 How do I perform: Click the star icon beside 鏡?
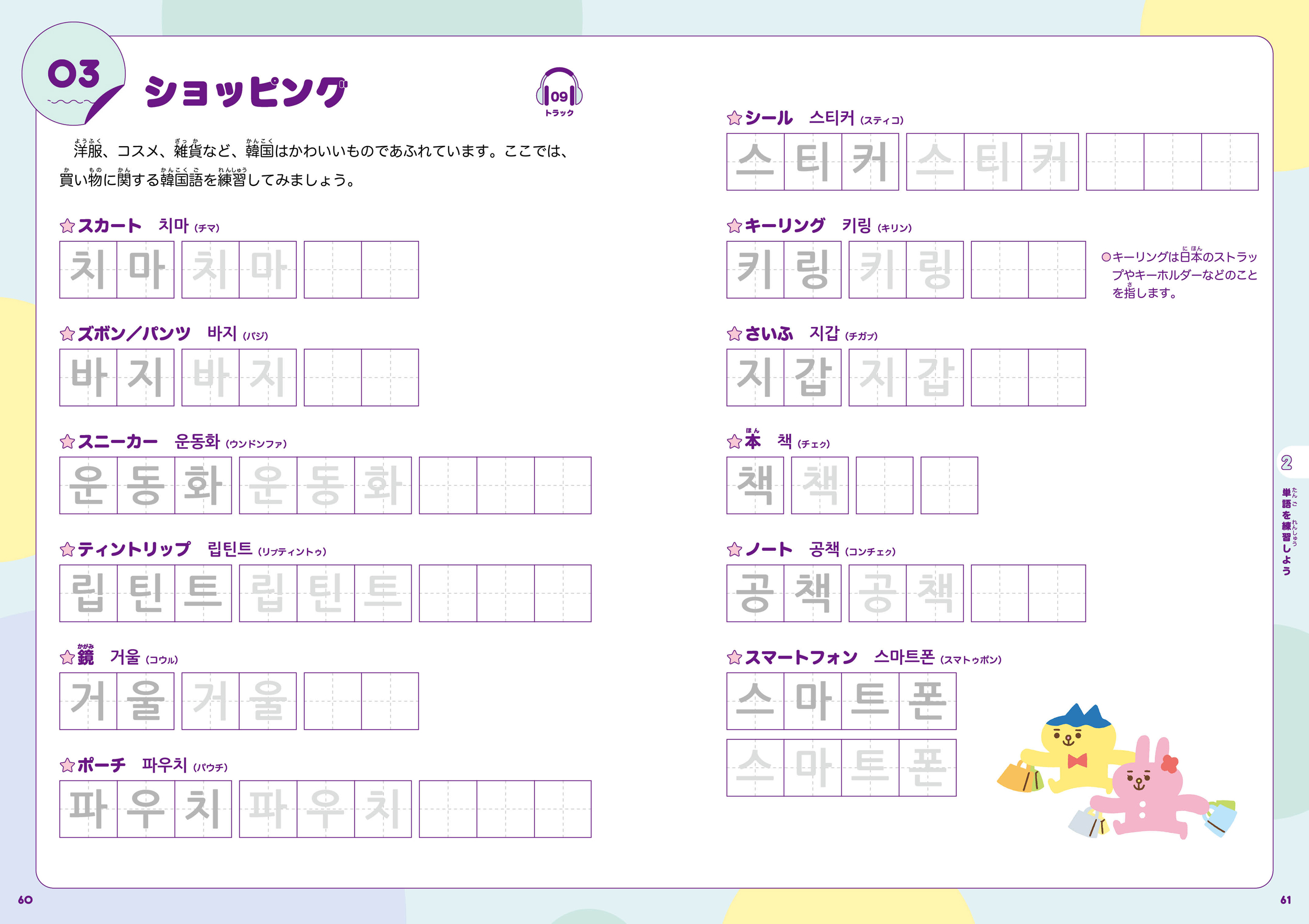(x=67, y=658)
